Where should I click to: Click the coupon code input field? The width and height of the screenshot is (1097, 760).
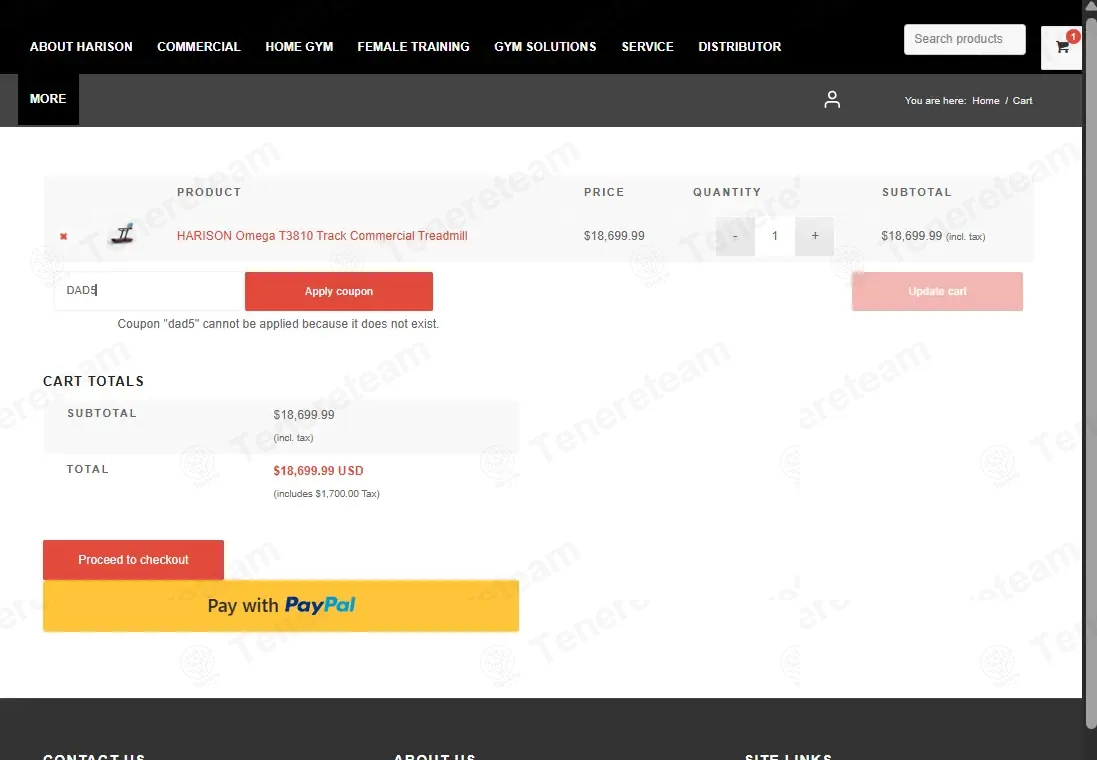click(x=149, y=290)
